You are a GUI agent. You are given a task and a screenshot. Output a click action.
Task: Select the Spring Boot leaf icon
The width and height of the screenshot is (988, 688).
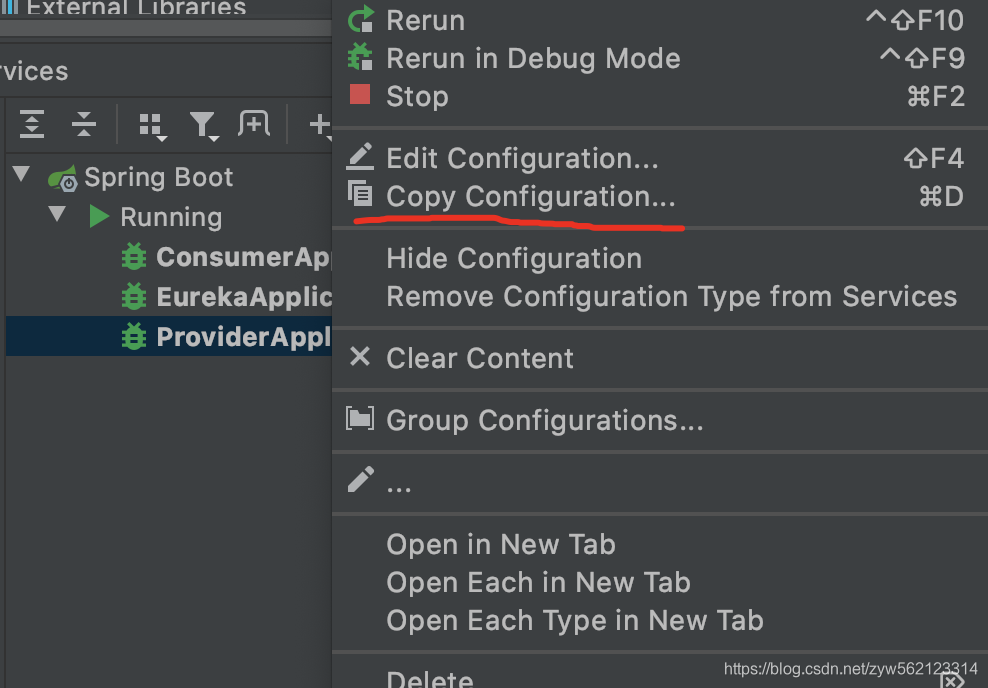coord(63,178)
